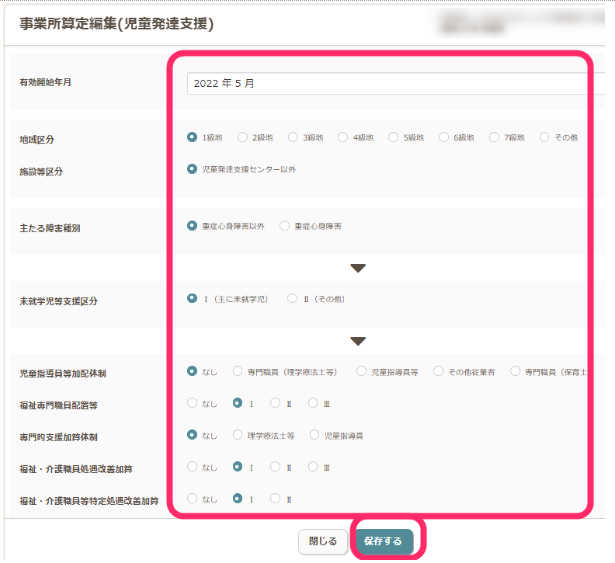Select 専門職員（理学療法士等） for 児童指導員等加配体制
615x563 pixels.
[x=238, y=371]
